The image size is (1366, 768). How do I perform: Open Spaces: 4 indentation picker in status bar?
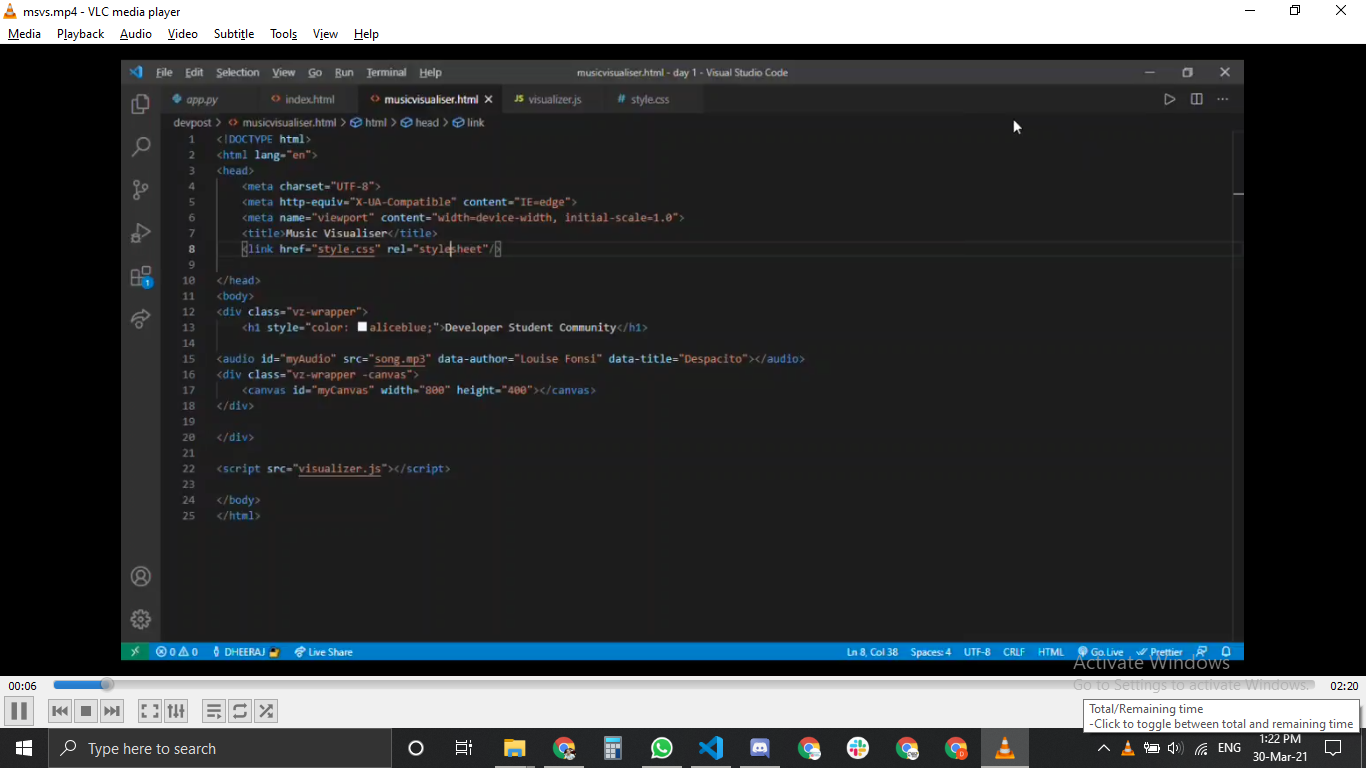click(930, 652)
